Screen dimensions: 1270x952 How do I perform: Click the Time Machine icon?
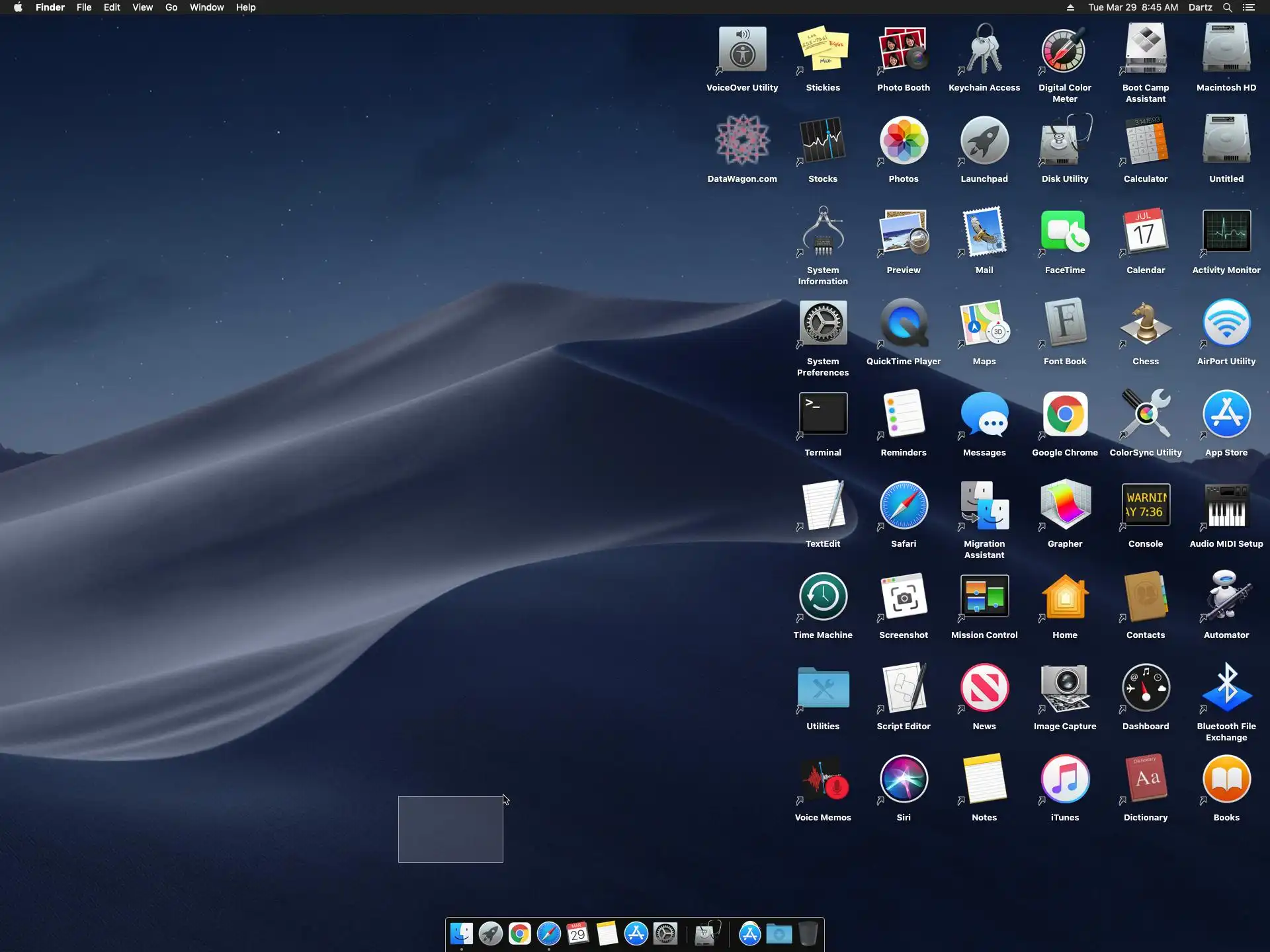tap(823, 597)
